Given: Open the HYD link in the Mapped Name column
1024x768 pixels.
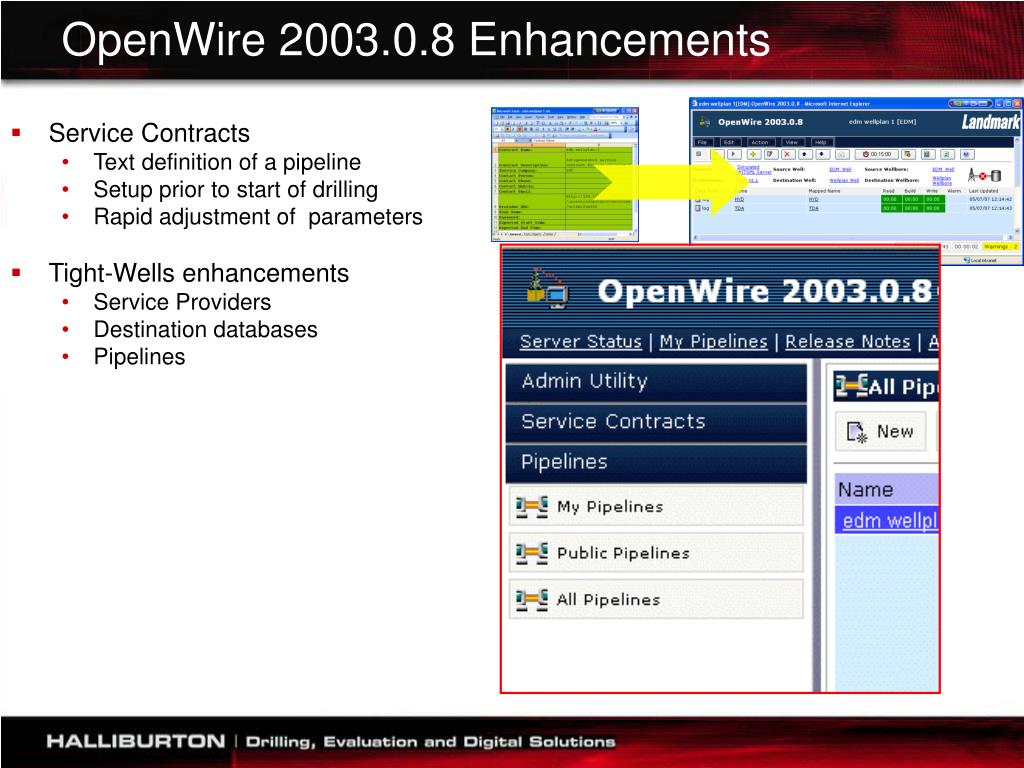Looking at the screenshot, I should point(814,199).
